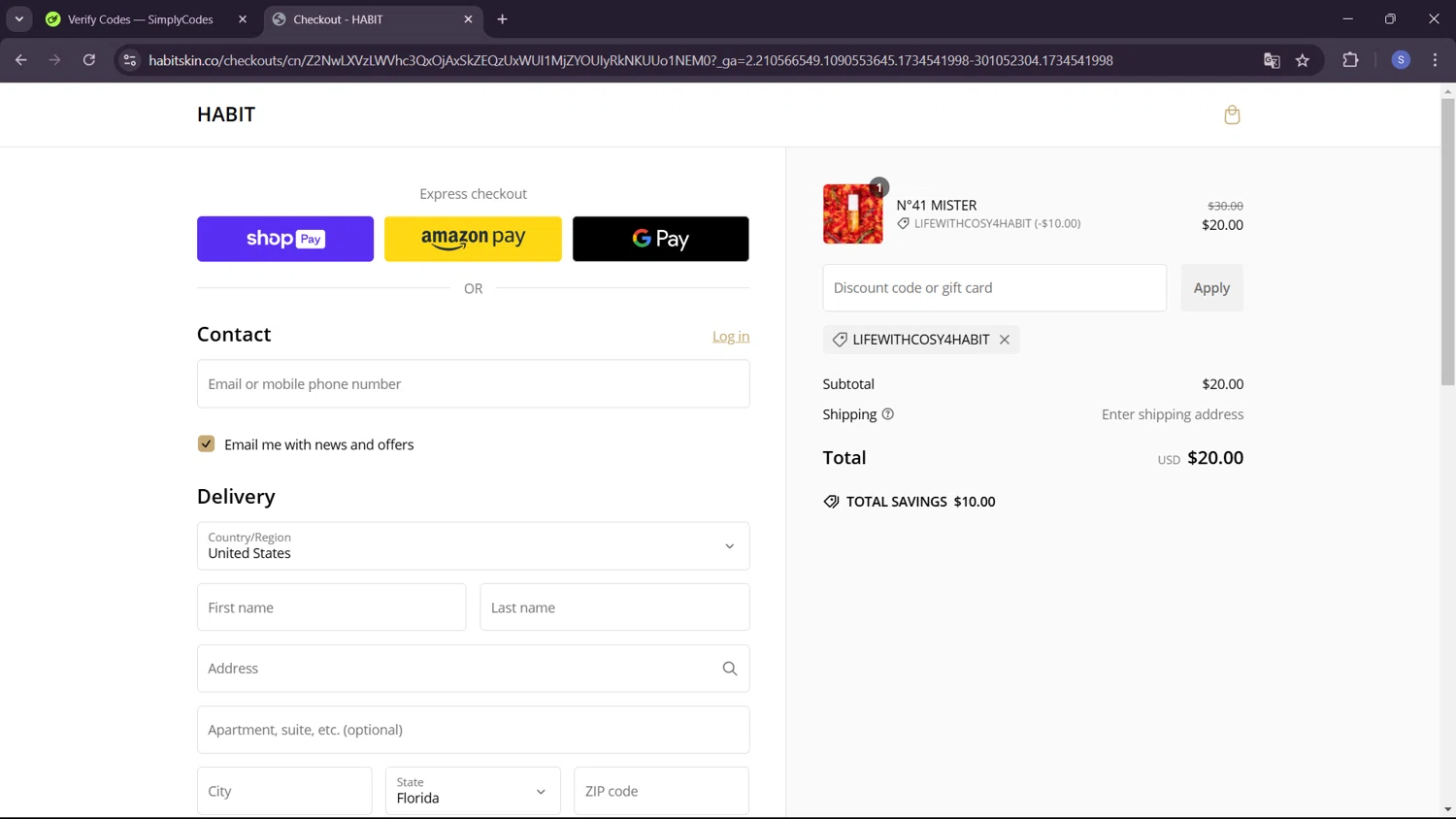The height and width of the screenshot is (819, 1456).
Task: Select the Checkout - HABIT tab
Action: [371, 19]
